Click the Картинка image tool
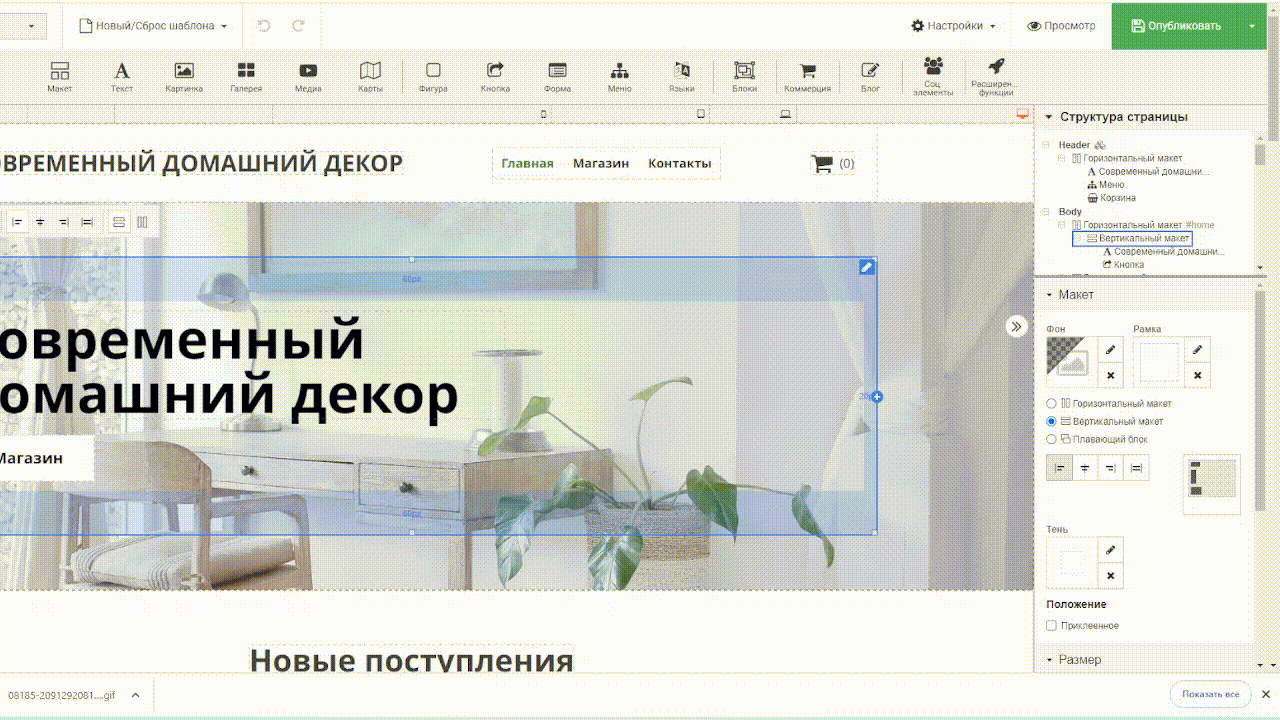The image size is (1280, 720). click(x=184, y=77)
